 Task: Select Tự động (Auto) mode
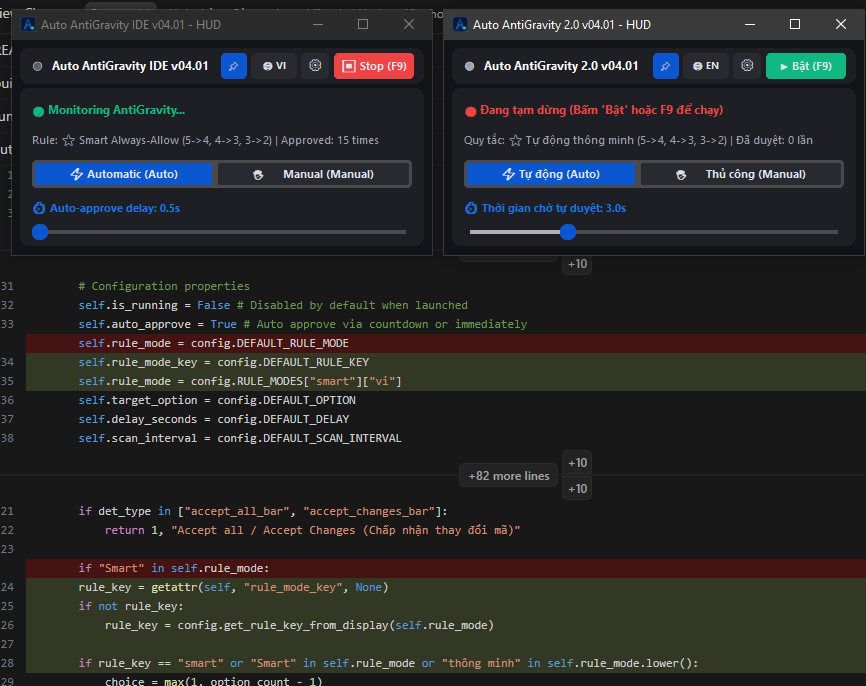(551, 174)
